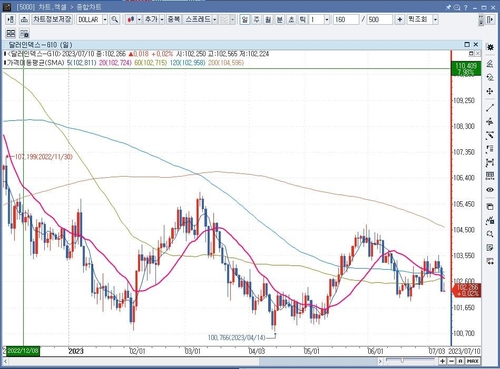This screenshot has height=369, width=500.
Task: Toggle the eye visibility icon
Action: pos(490,190)
